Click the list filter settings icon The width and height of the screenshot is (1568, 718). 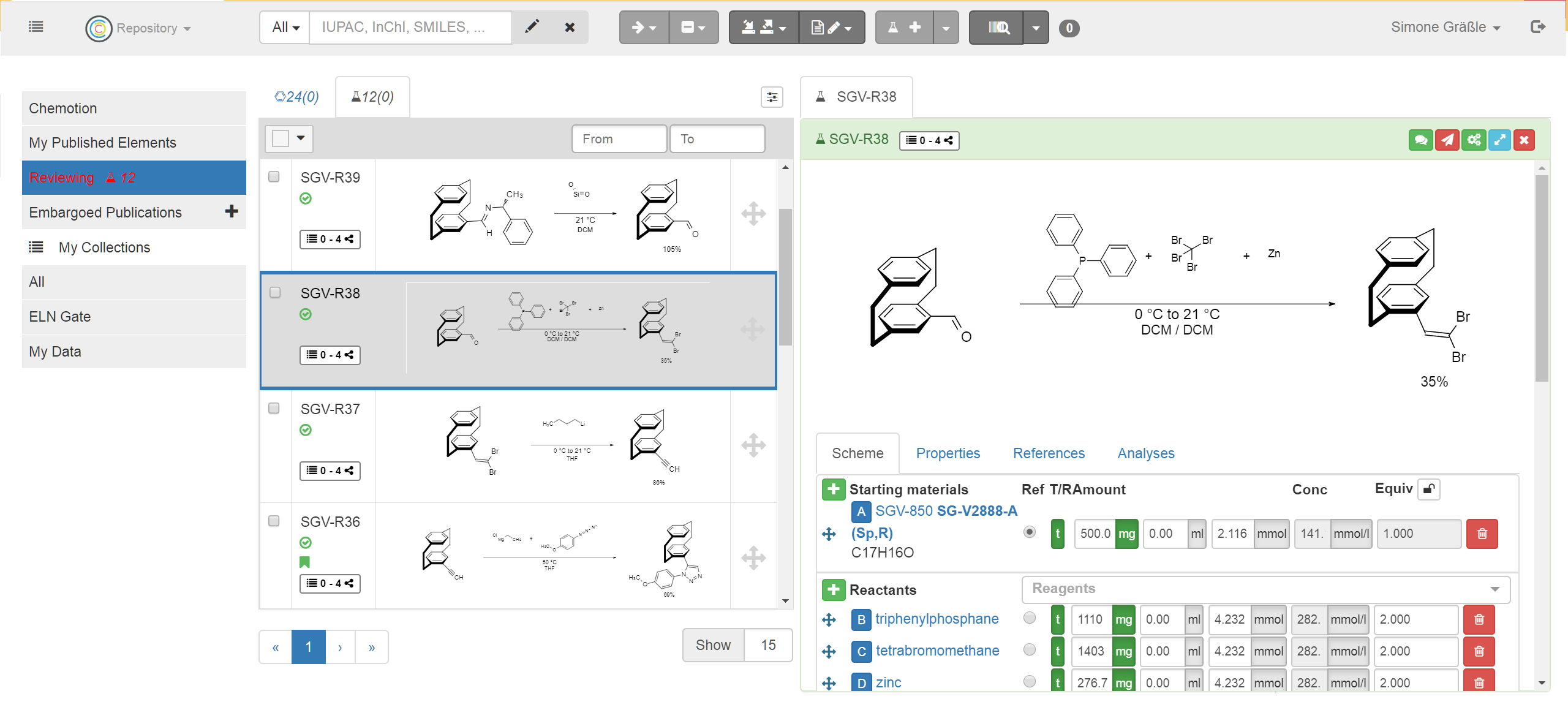[772, 97]
